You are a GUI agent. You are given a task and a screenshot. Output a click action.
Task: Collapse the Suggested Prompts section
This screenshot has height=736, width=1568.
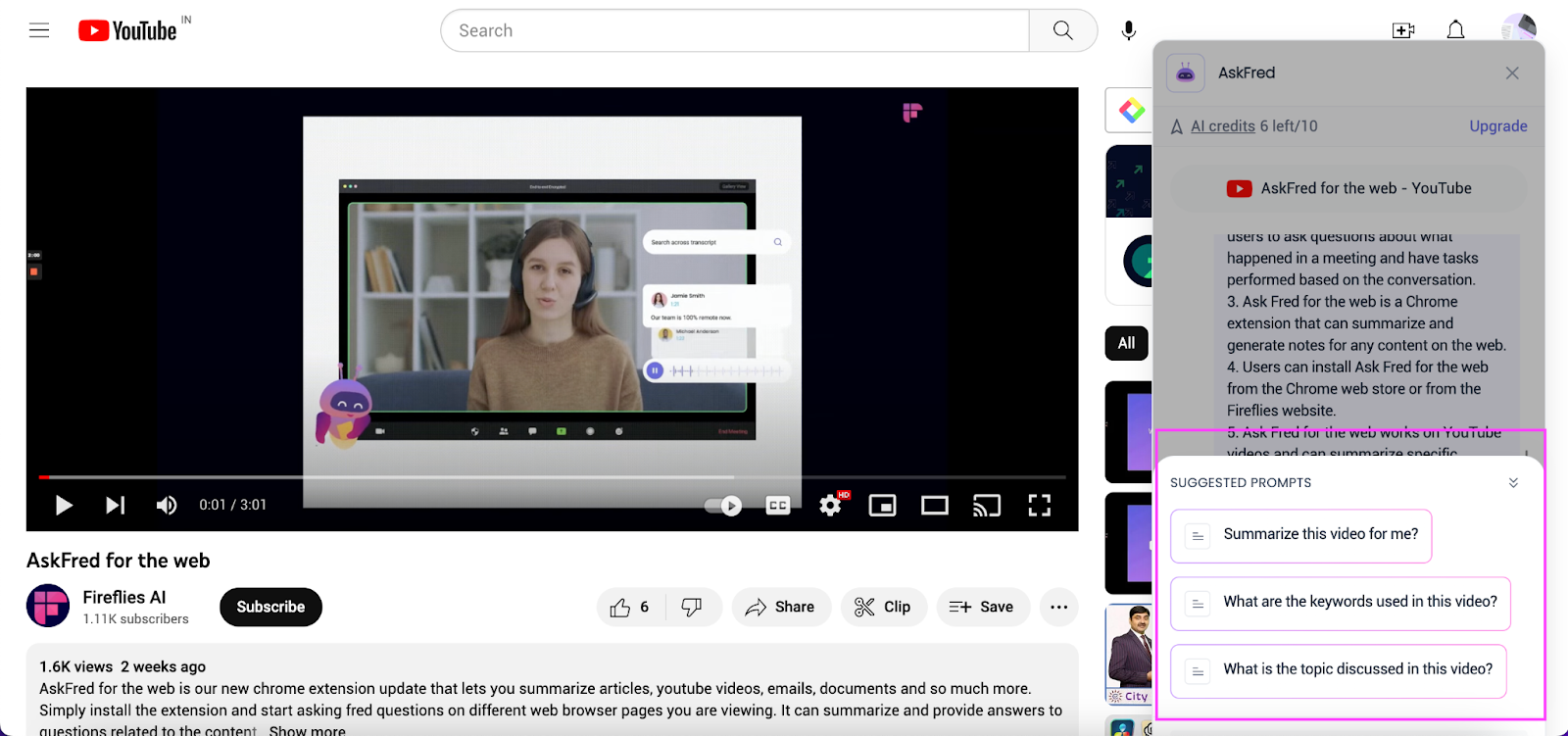[x=1513, y=482]
